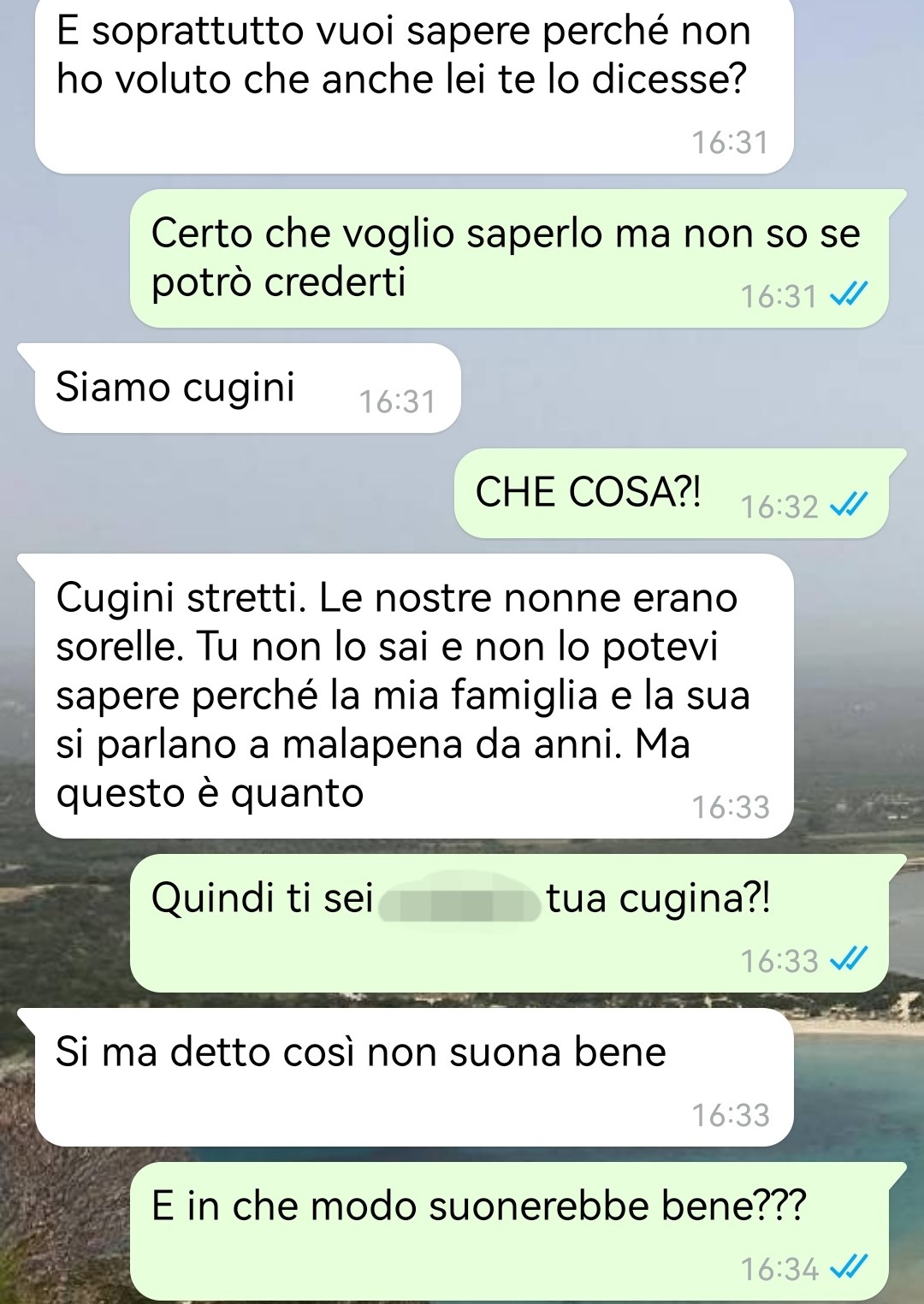The height and width of the screenshot is (1304, 924).
Task: Tap the 16:32 timestamp next to 'CHE COSA?!'
Action: pos(779,507)
